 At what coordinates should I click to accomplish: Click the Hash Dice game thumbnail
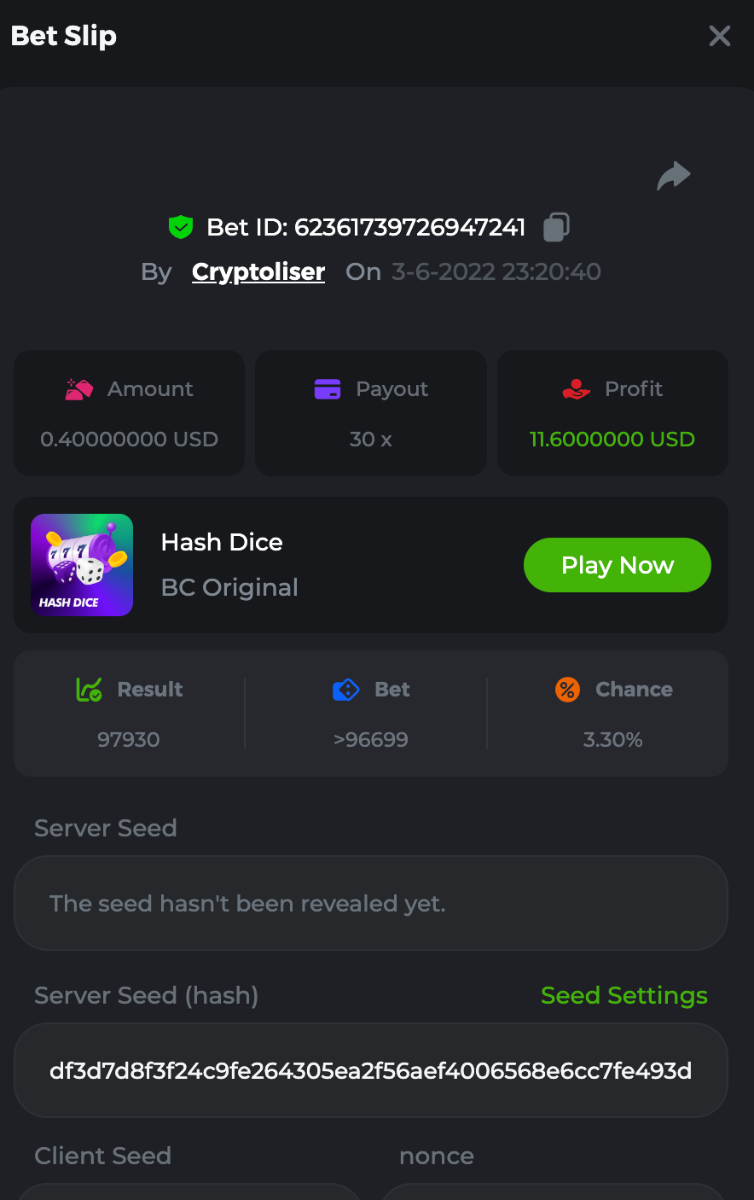[82, 565]
